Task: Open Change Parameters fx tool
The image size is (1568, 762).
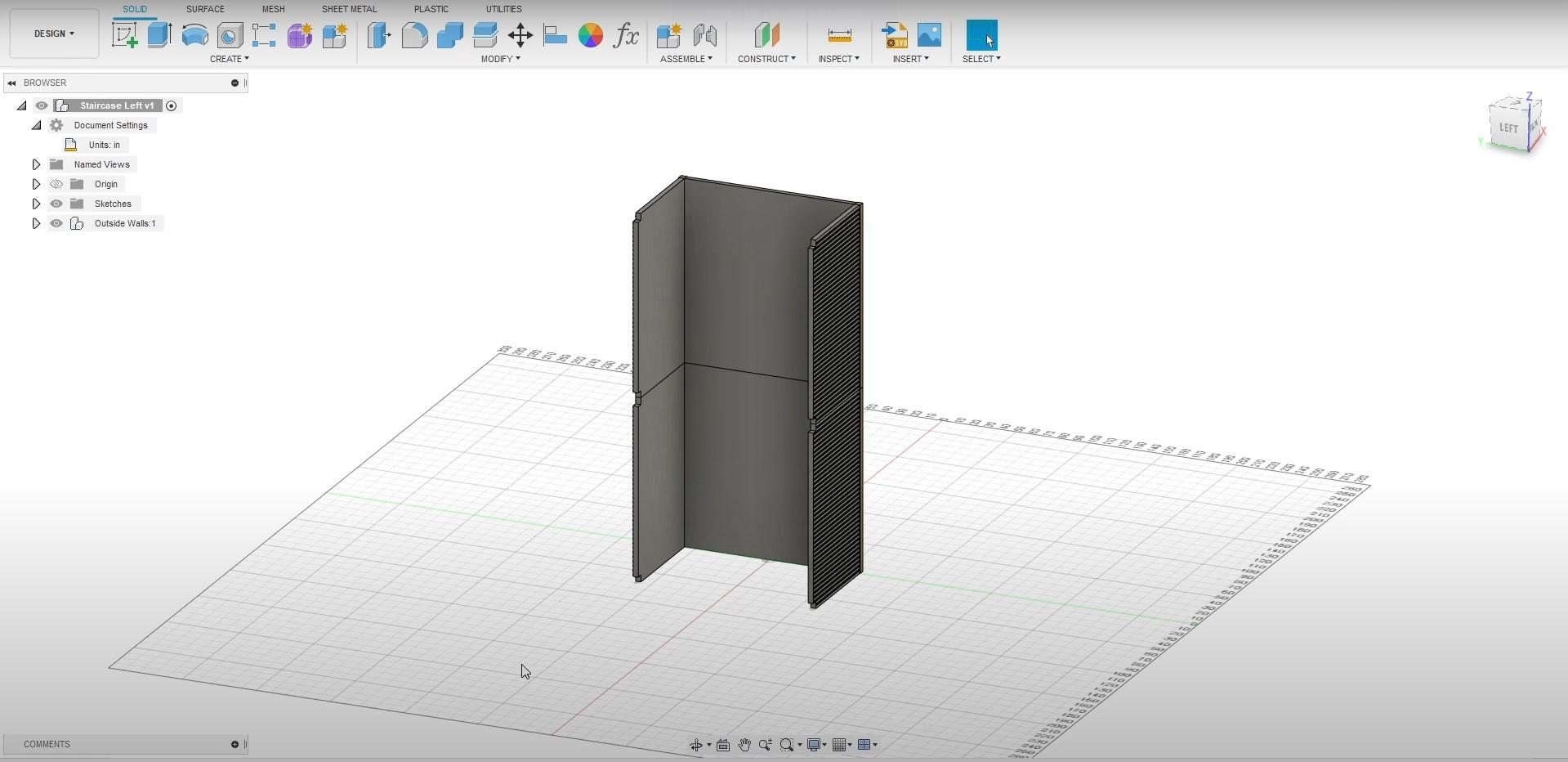Action: tap(626, 35)
